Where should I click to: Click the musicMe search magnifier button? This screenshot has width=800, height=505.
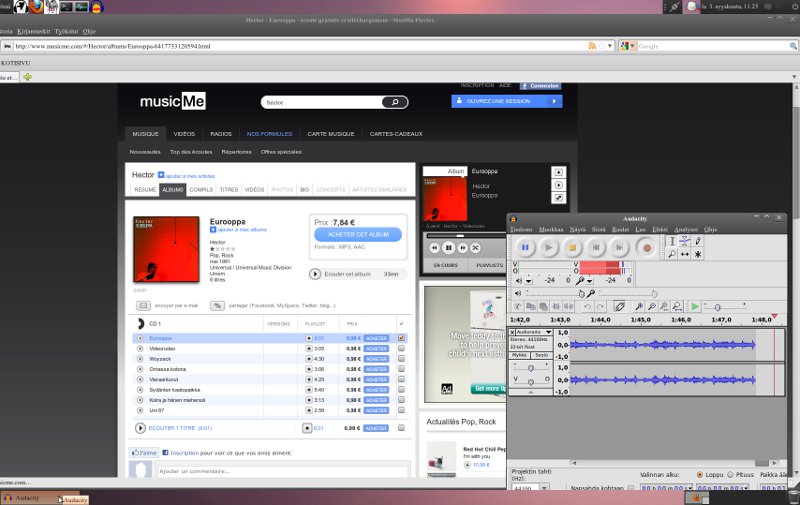pos(395,103)
